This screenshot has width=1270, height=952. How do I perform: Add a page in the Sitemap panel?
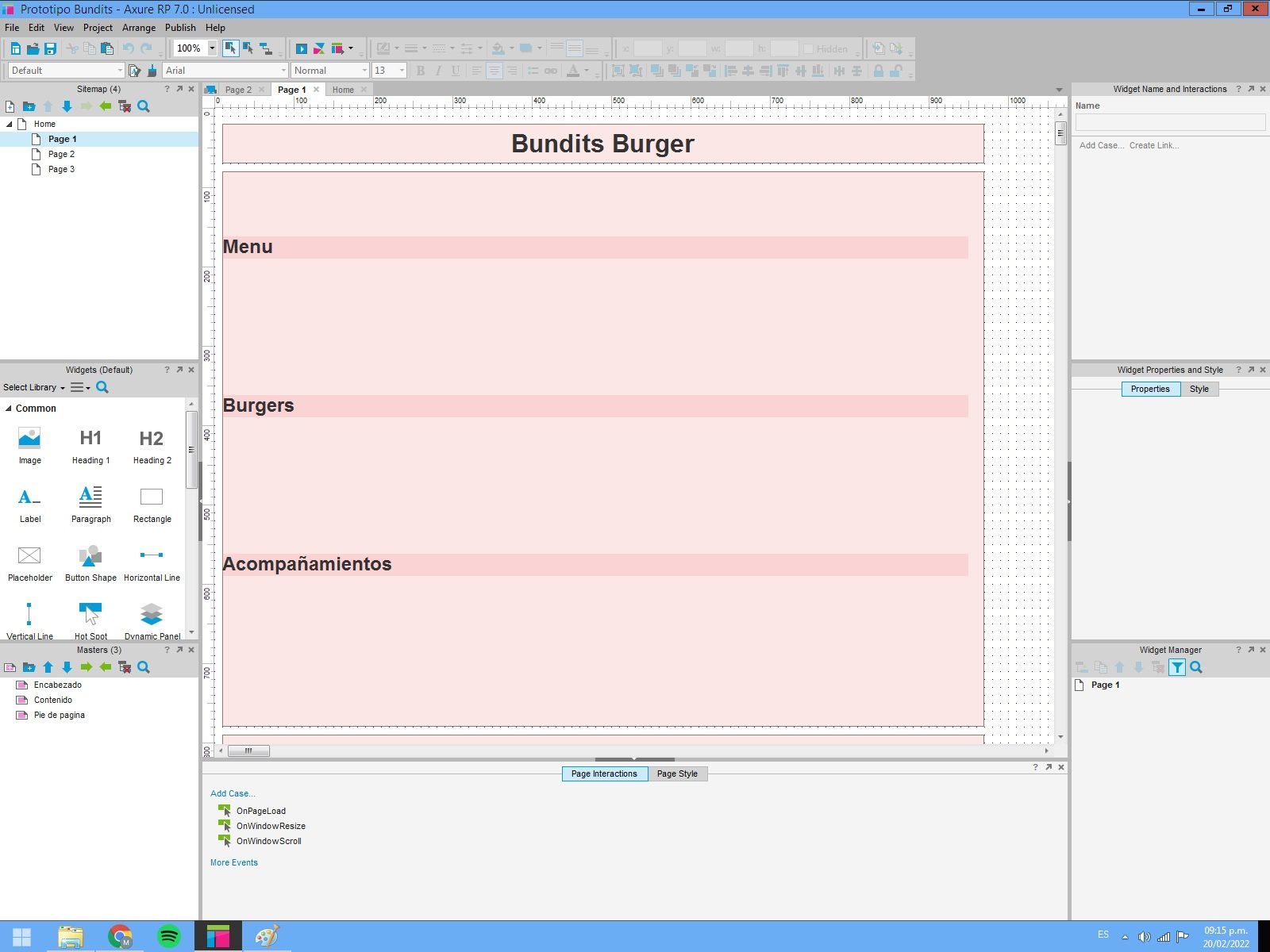tap(10, 106)
